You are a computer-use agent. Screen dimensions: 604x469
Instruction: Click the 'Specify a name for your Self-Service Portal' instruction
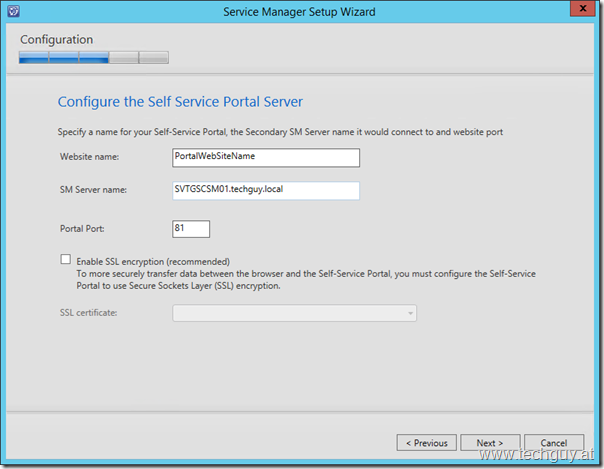click(280, 132)
